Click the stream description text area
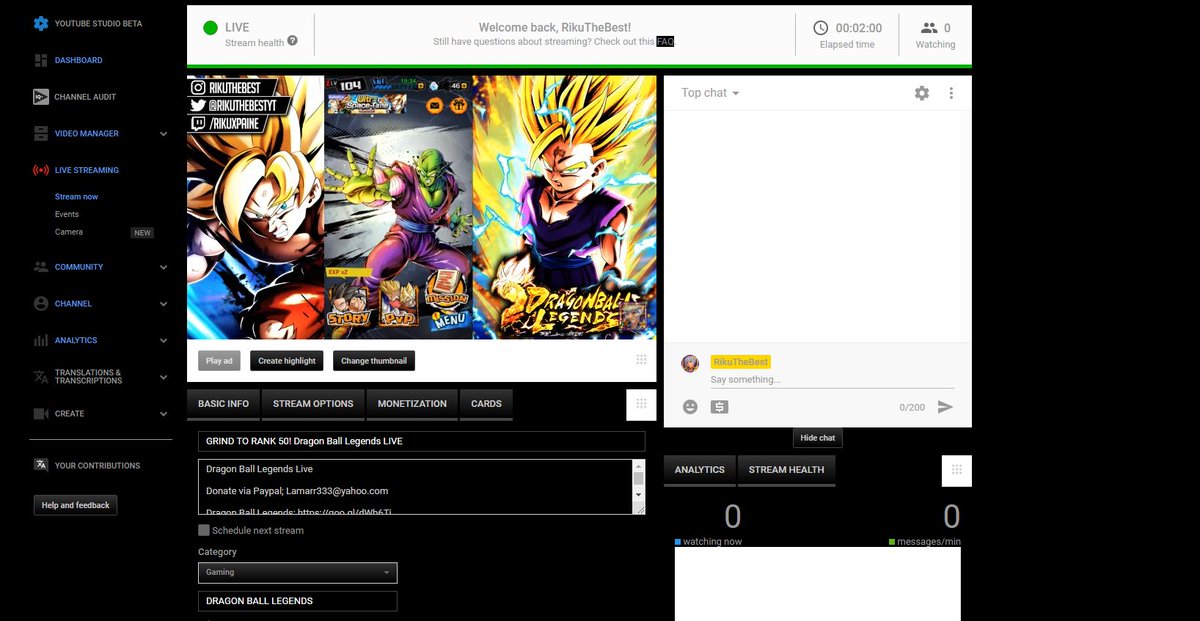This screenshot has height=621, width=1200. click(416, 487)
